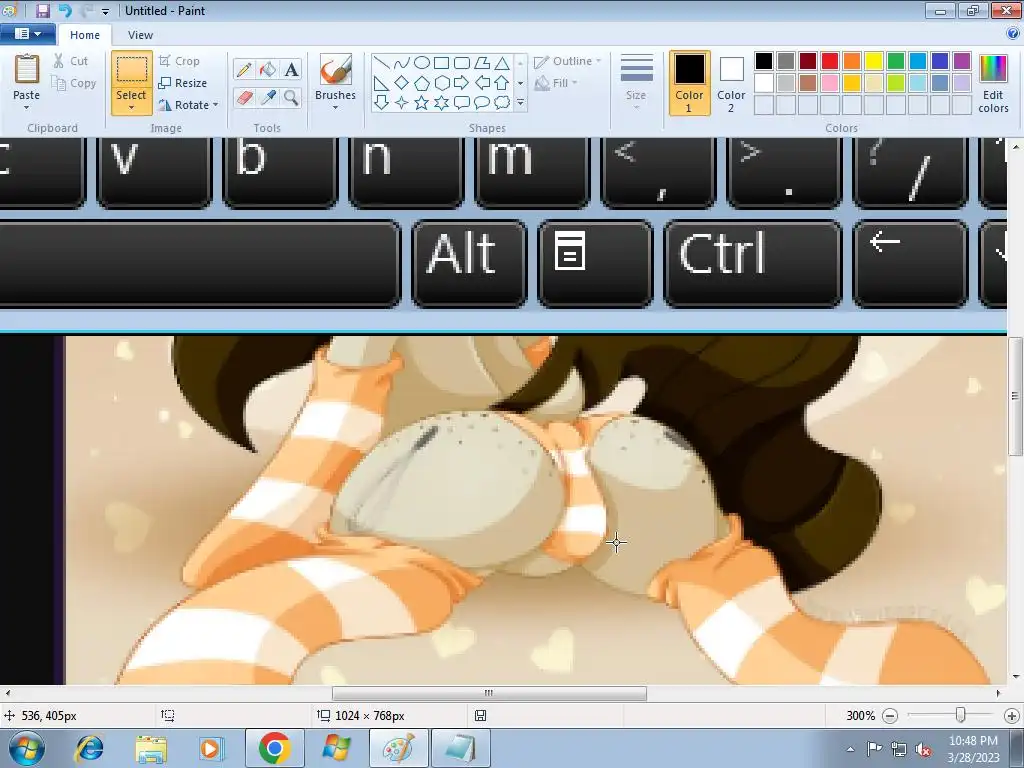Click the zoom out minus button
This screenshot has height=768, width=1024.
[x=889, y=716]
